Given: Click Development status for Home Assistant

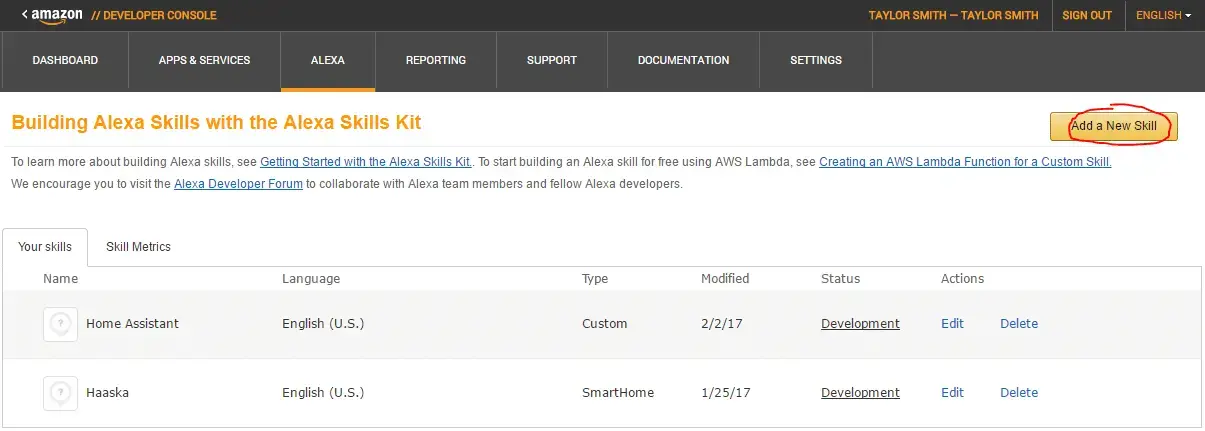Looking at the screenshot, I should pyautogui.click(x=860, y=324).
